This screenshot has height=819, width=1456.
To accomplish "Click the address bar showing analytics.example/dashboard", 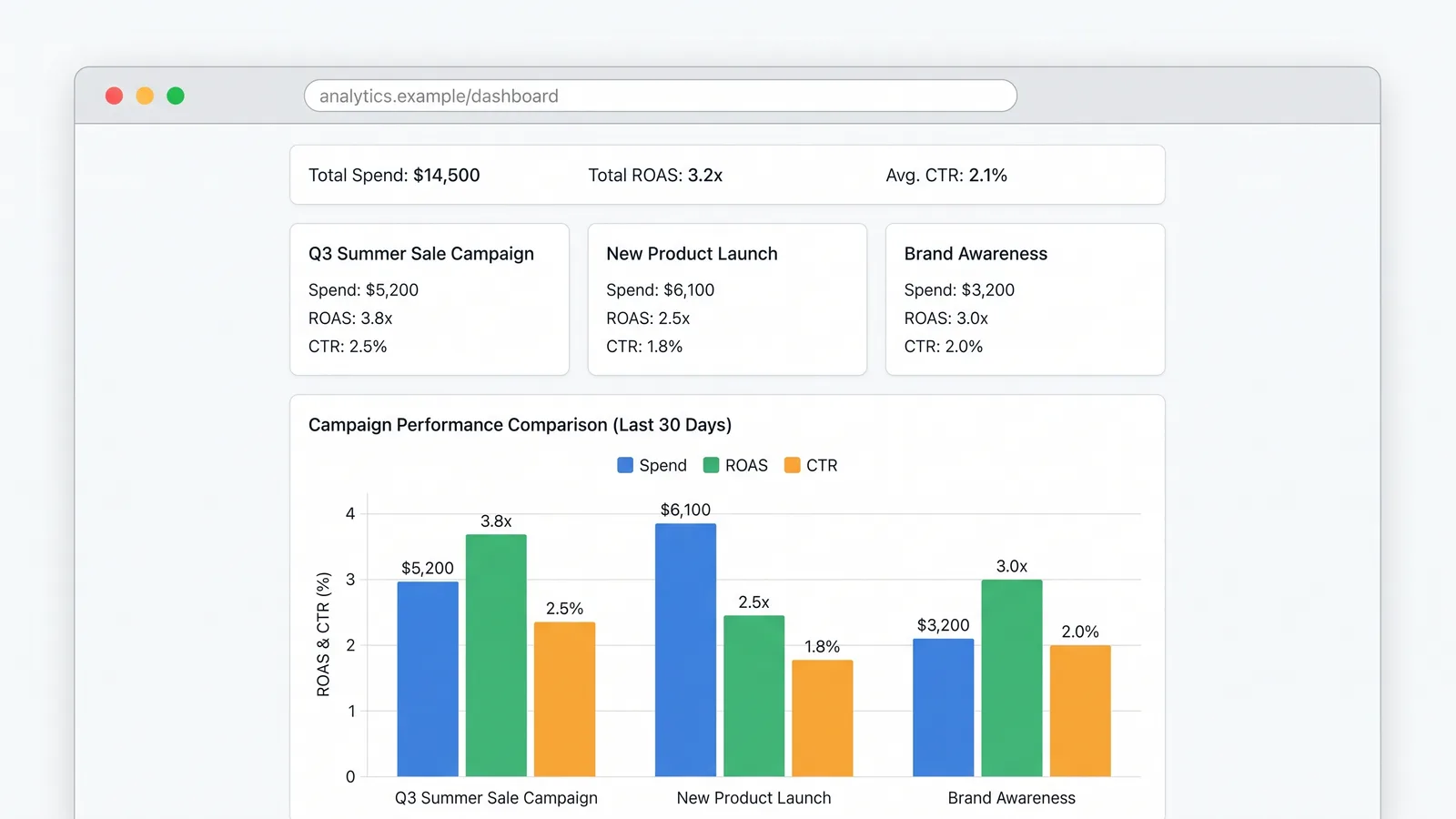I will click(660, 96).
